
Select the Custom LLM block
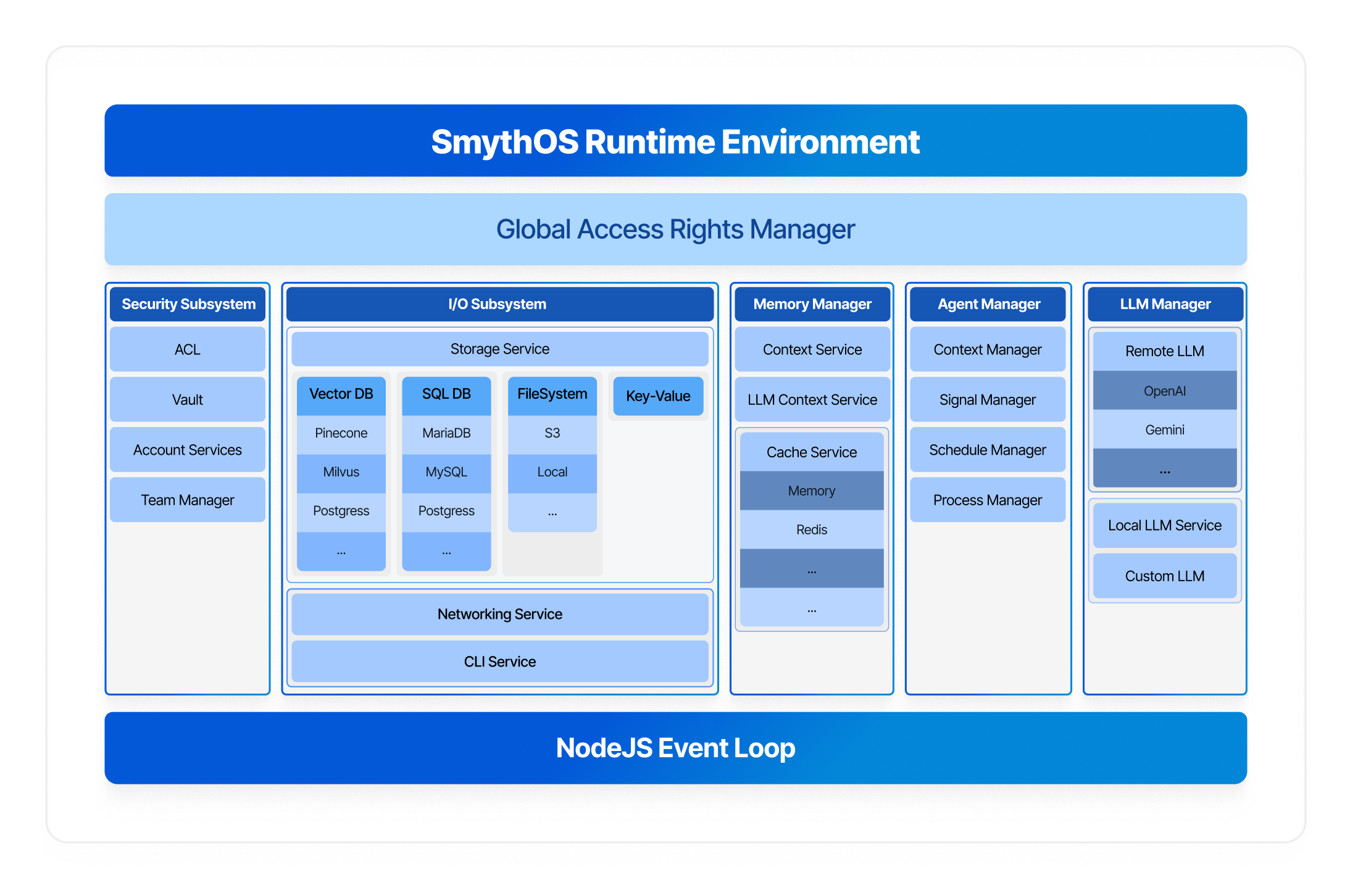coord(1164,576)
